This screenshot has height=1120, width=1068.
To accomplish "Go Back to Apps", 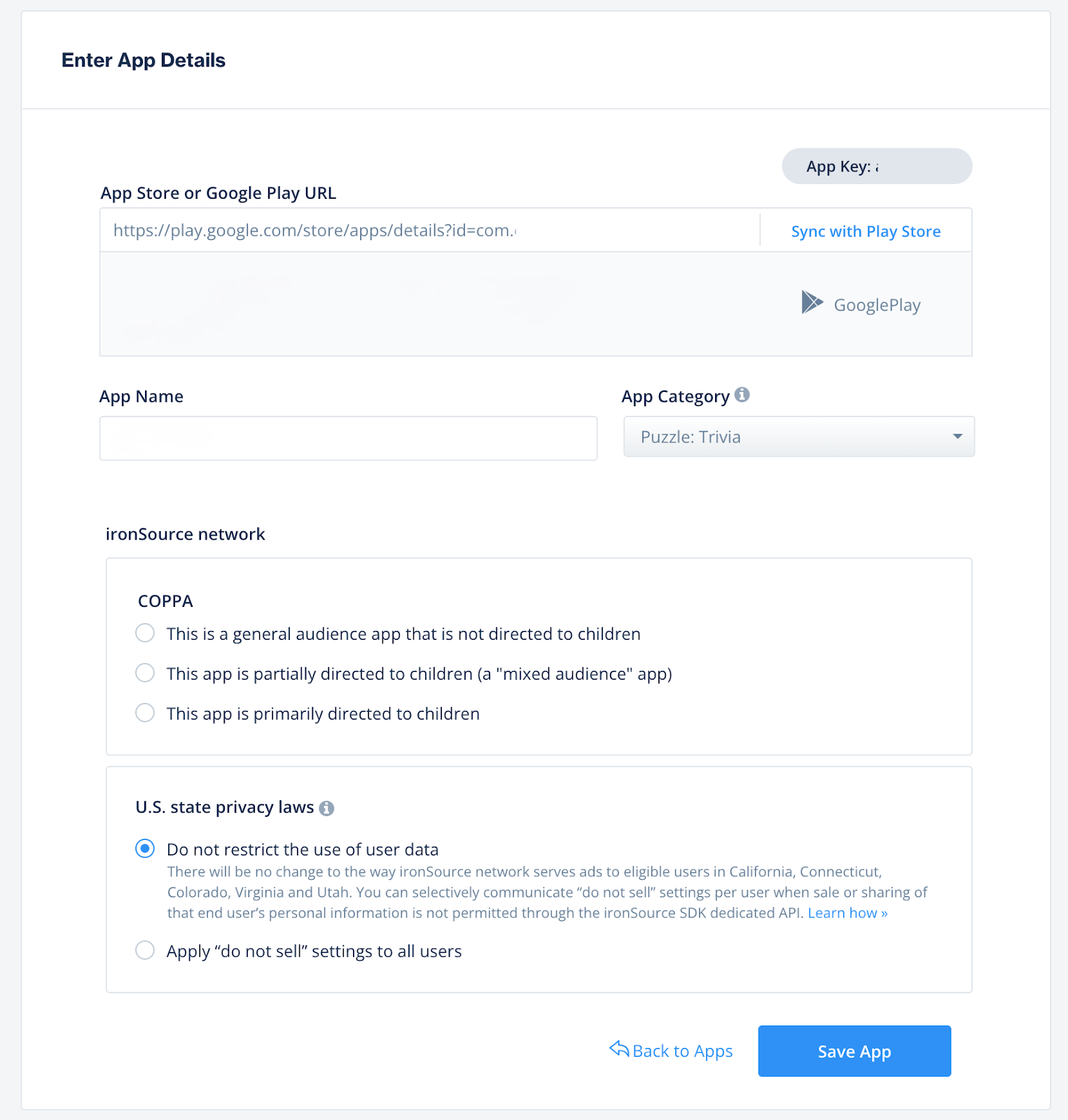I will pos(671,1051).
